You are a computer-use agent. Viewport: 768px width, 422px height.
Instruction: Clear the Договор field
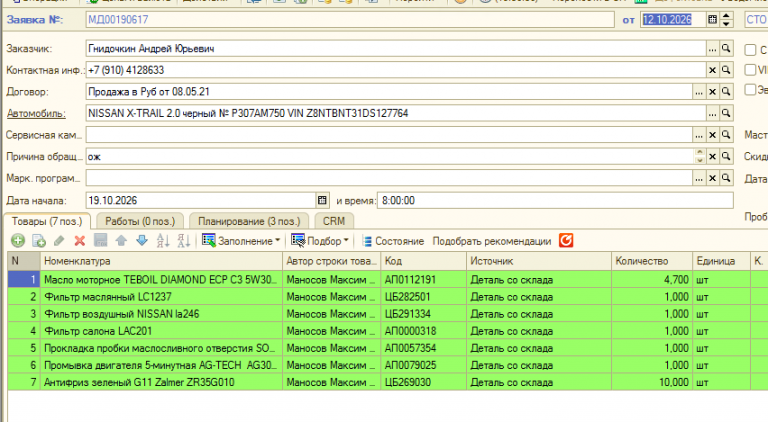[x=712, y=92]
